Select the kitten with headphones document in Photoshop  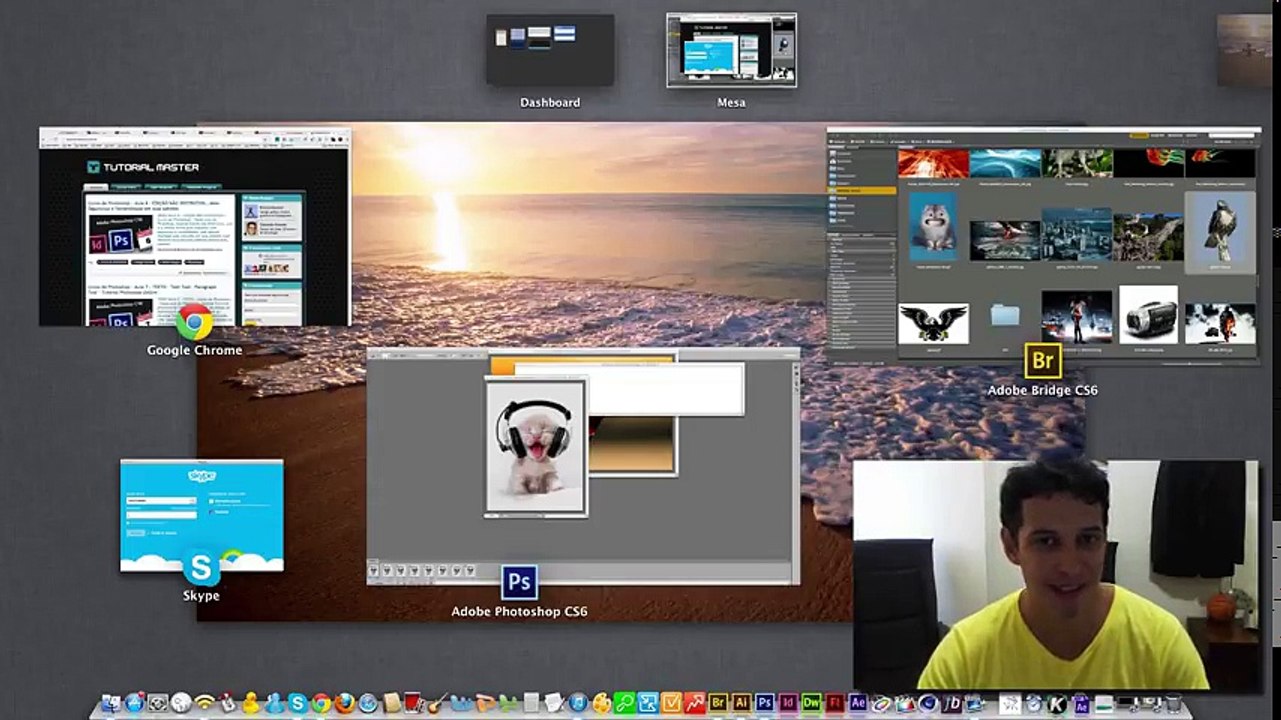[536, 446]
